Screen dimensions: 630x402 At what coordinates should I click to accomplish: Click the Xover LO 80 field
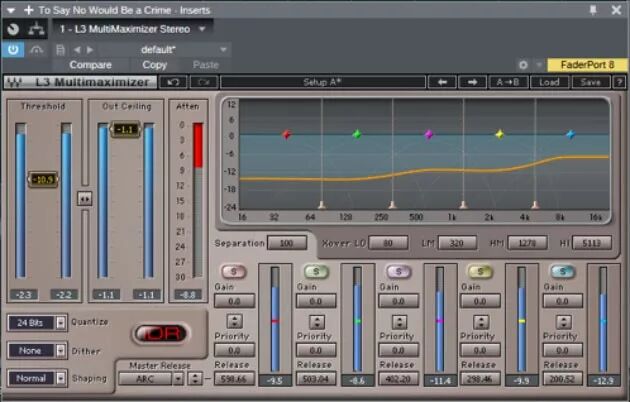point(388,243)
